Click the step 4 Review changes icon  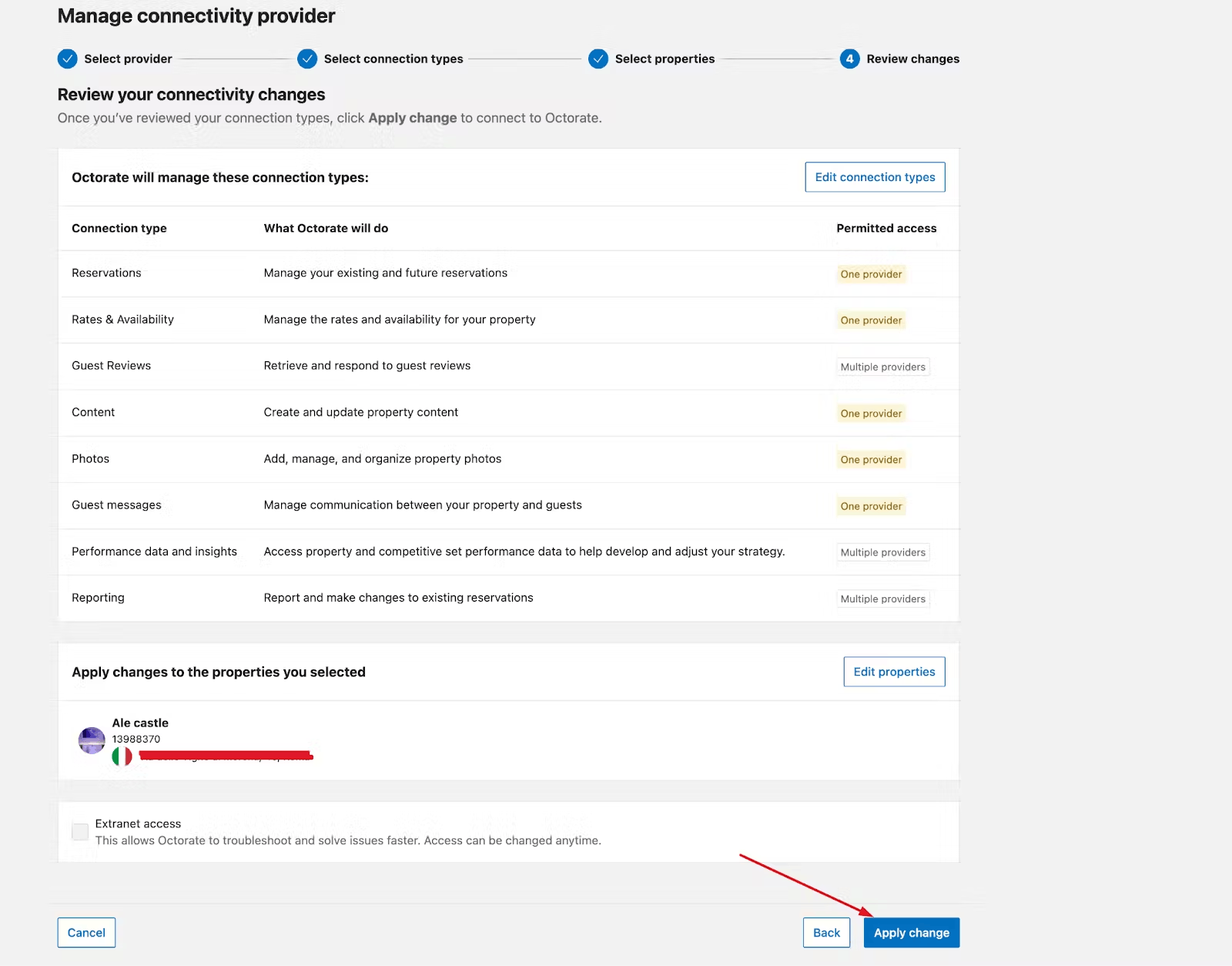(x=849, y=59)
